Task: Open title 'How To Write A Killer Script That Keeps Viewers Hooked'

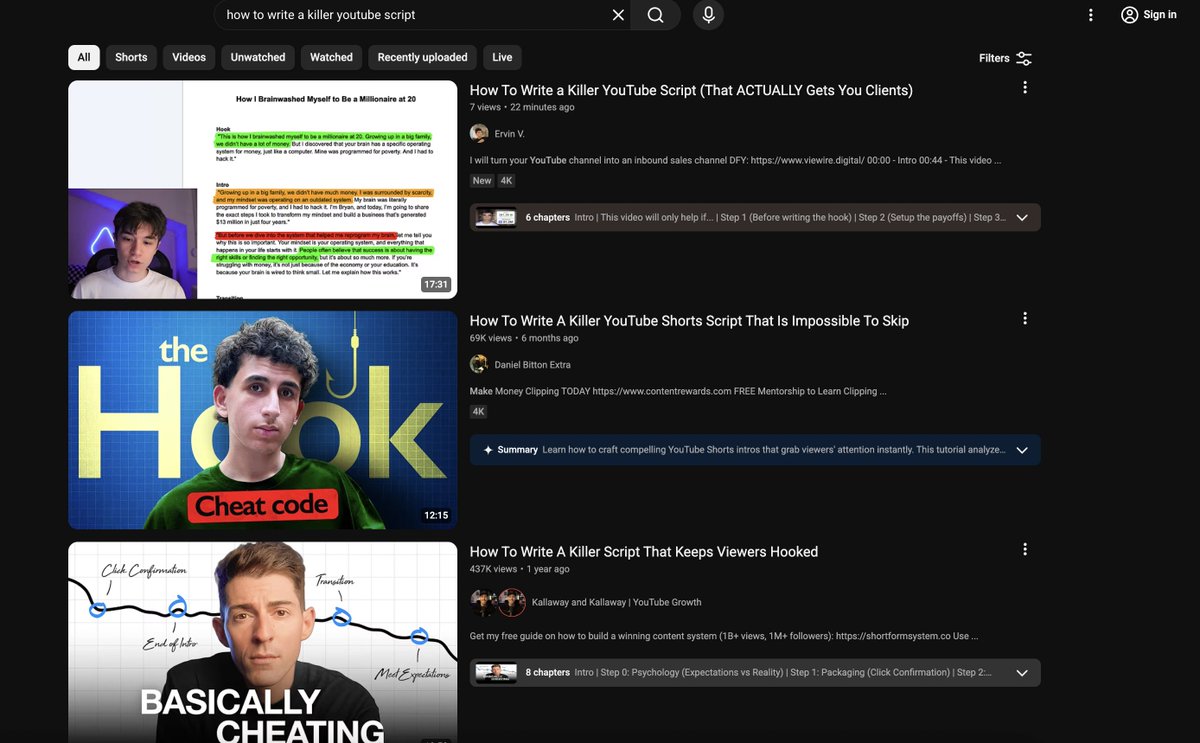Action: (644, 552)
